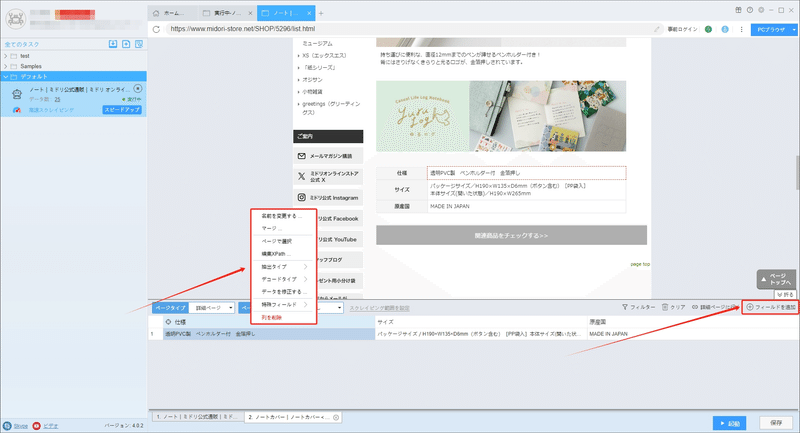Open the dropdown arrow beside PCブラウザ
Screen dimensions: 800x433
click(x=794, y=30)
